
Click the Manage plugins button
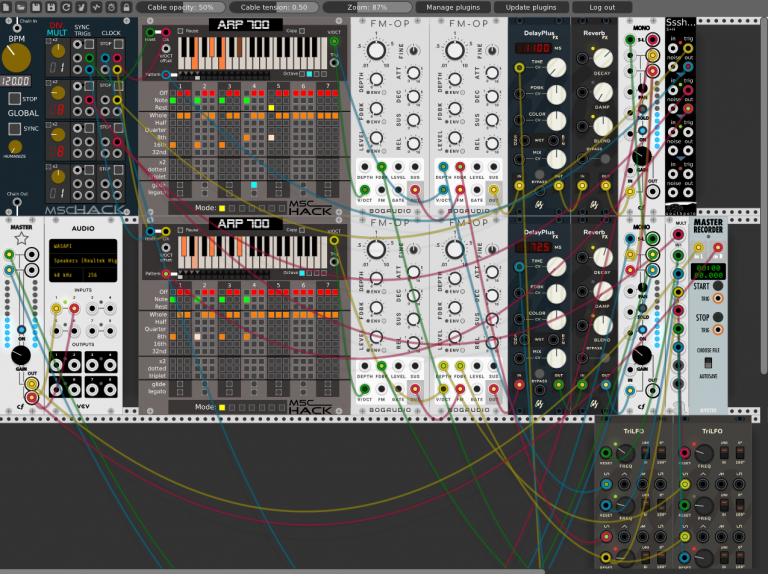[453, 7]
